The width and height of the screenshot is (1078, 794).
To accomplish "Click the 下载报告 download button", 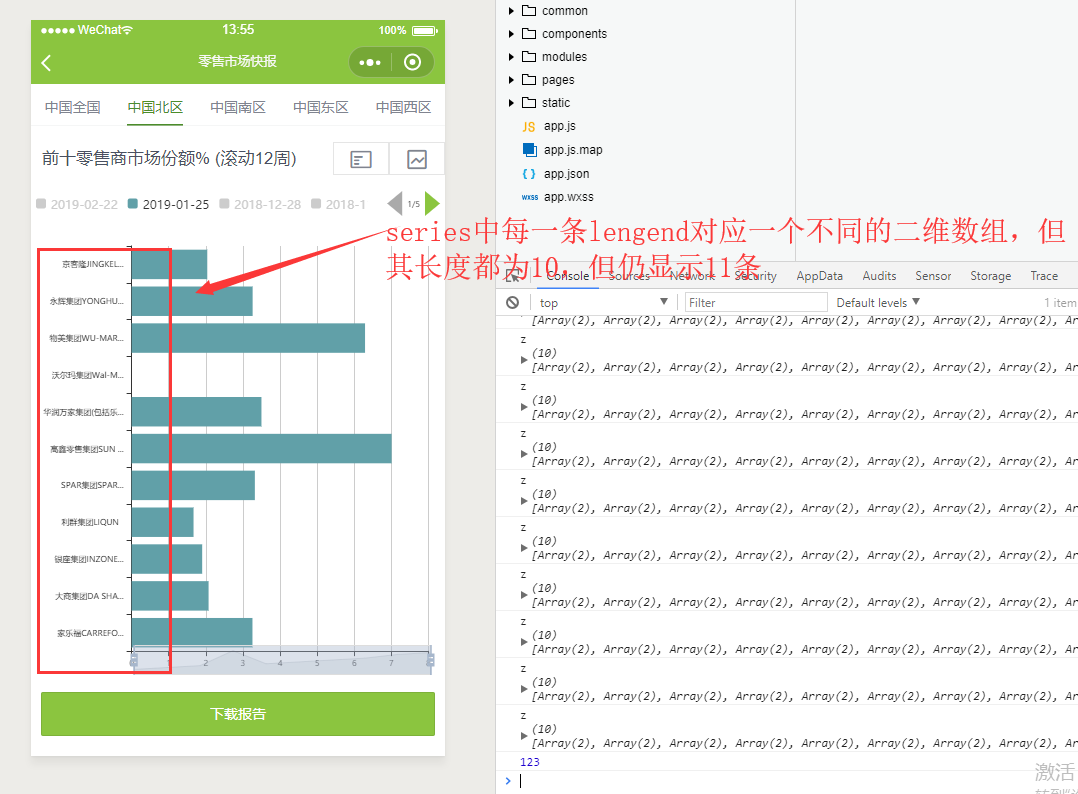I will 238,714.
